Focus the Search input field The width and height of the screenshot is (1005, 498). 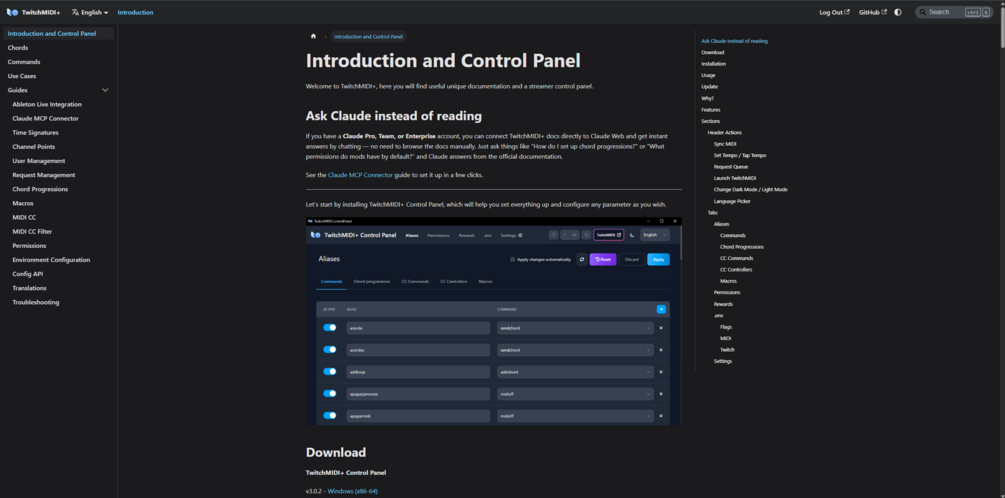tap(954, 12)
